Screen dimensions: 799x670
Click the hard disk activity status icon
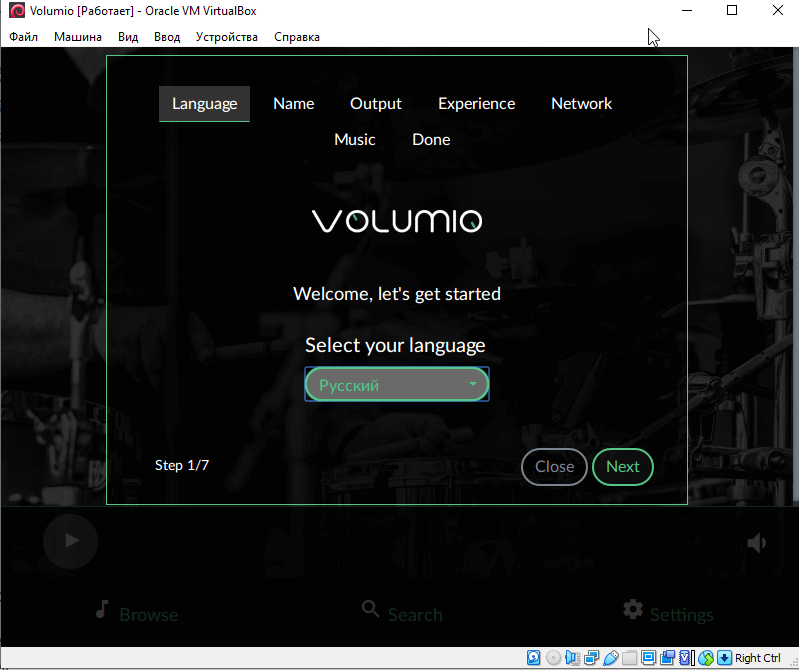pos(534,658)
